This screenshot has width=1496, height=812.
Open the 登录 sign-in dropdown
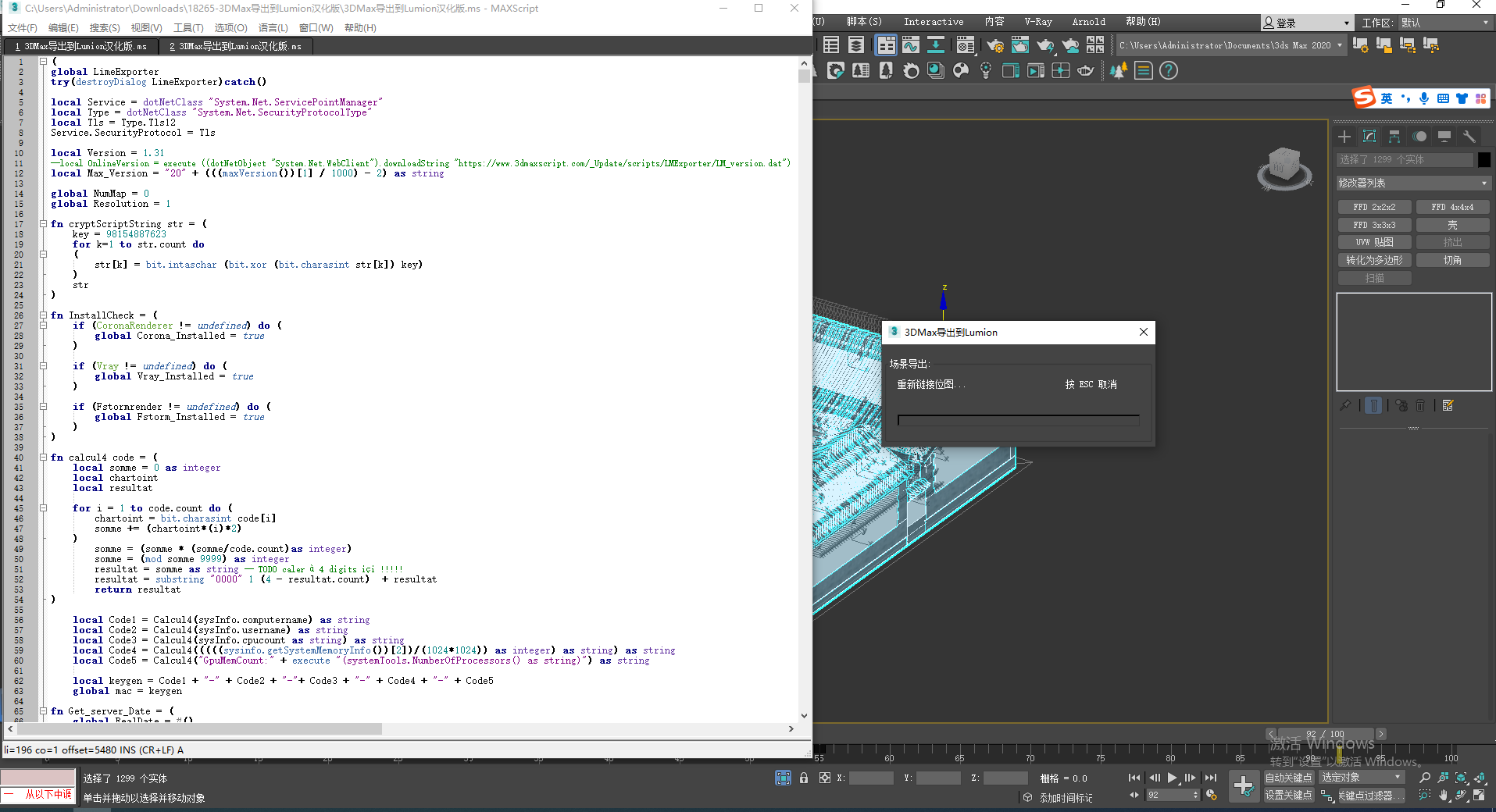(1306, 23)
